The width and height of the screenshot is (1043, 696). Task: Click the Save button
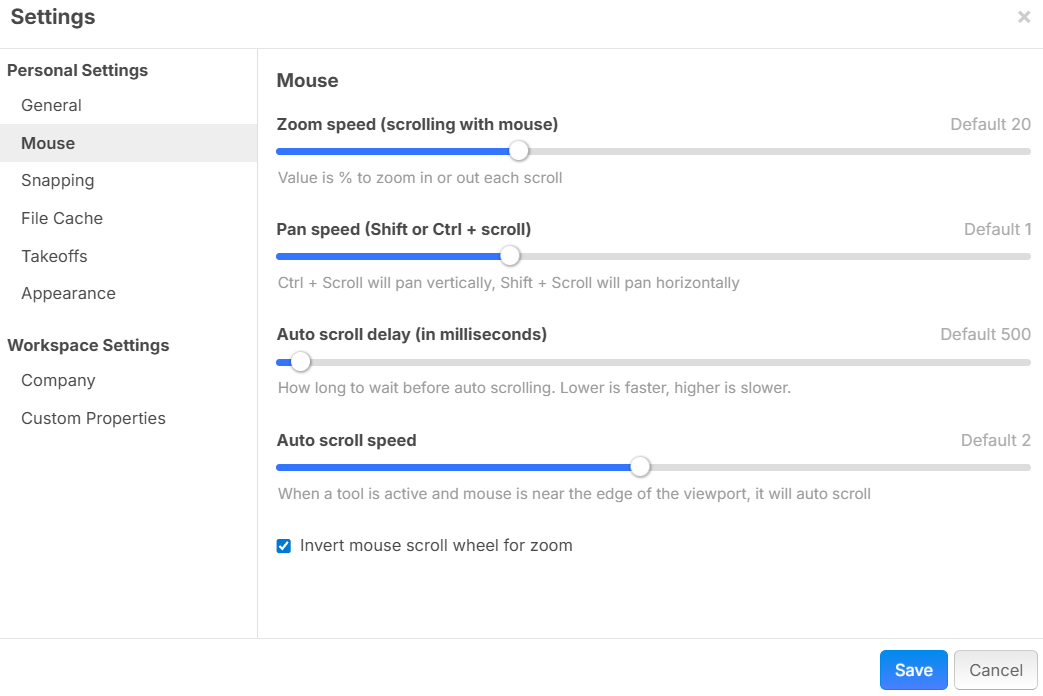pos(913,670)
